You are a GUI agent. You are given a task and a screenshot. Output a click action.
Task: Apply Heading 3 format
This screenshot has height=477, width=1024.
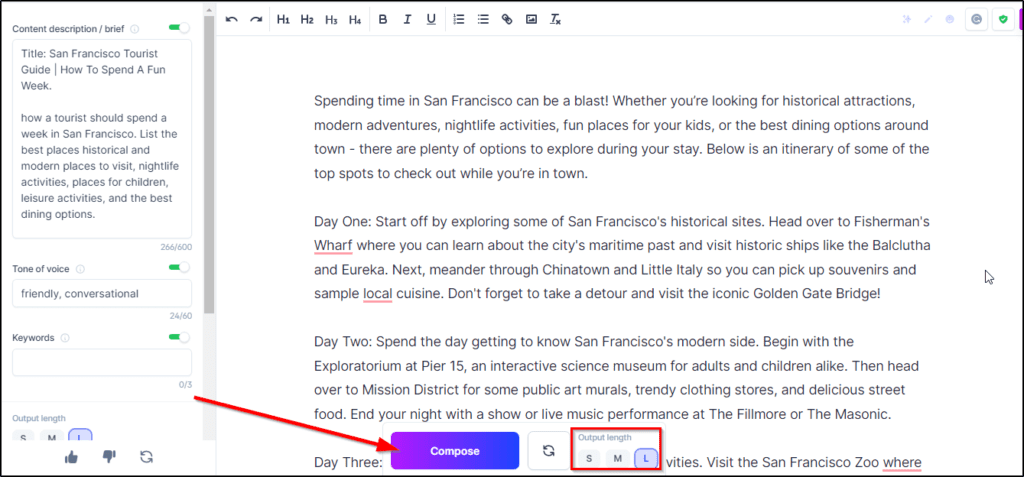pos(331,19)
